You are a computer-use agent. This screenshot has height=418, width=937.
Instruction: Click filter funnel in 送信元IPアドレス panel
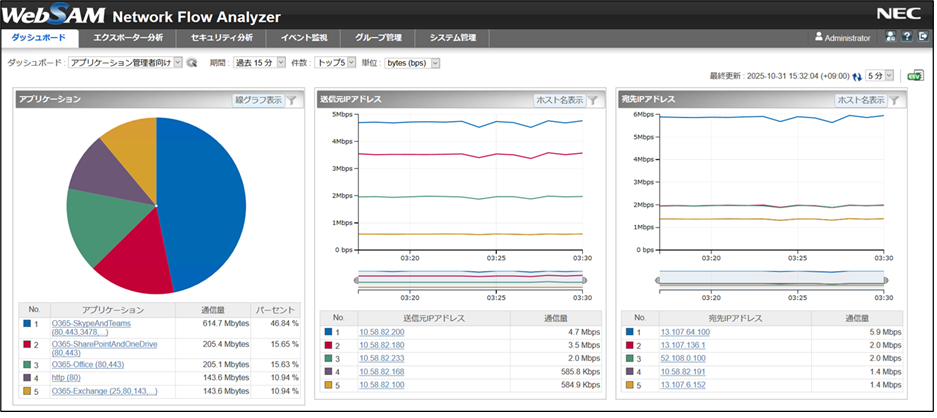[593, 100]
